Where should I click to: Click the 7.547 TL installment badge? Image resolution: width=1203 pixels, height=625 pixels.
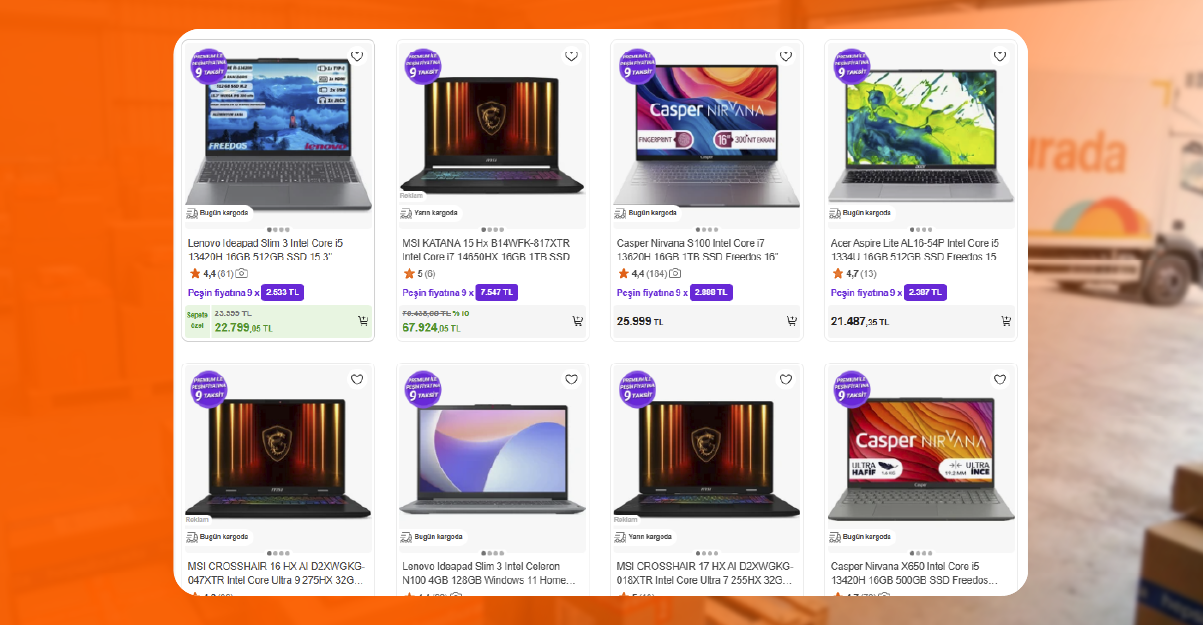pyautogui.click(x=497, y=293)
